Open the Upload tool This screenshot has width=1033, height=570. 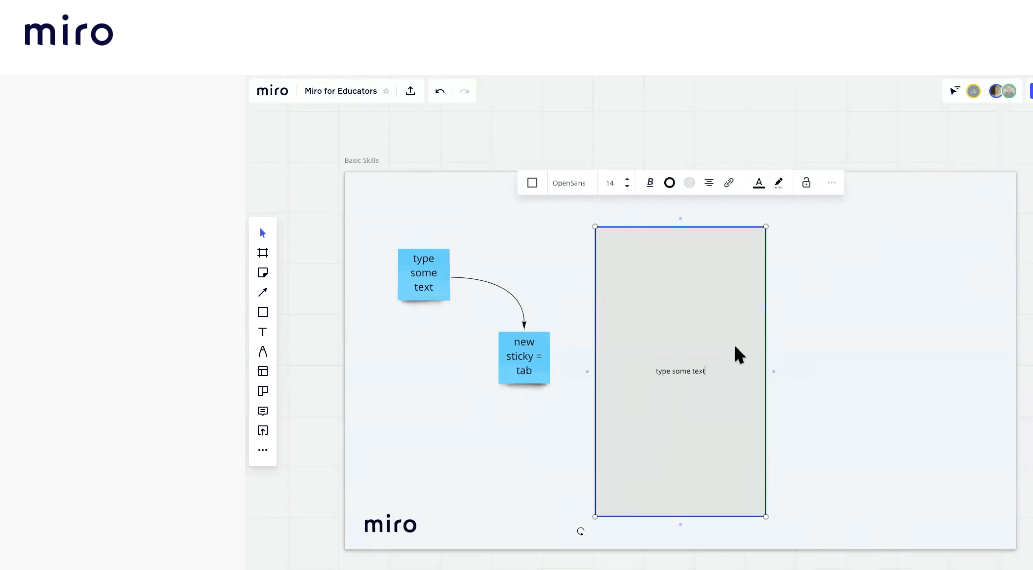coord(263,431)
